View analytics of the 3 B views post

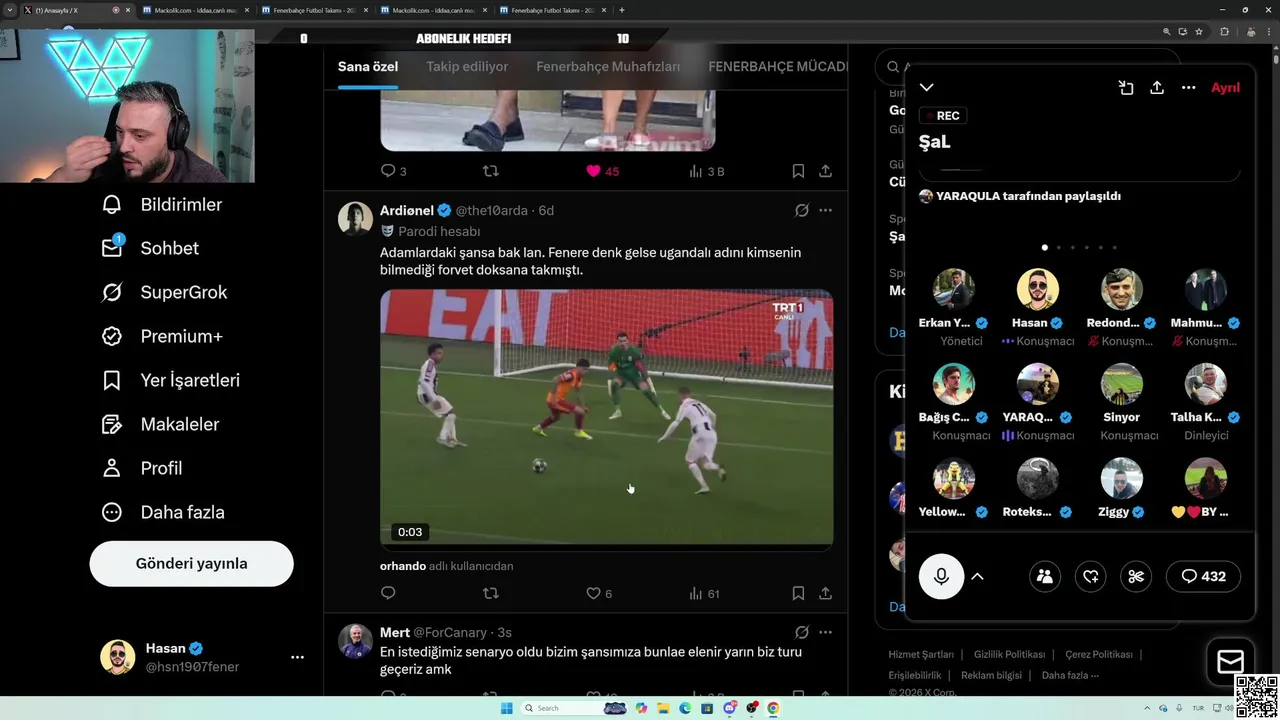click(706, 171)
